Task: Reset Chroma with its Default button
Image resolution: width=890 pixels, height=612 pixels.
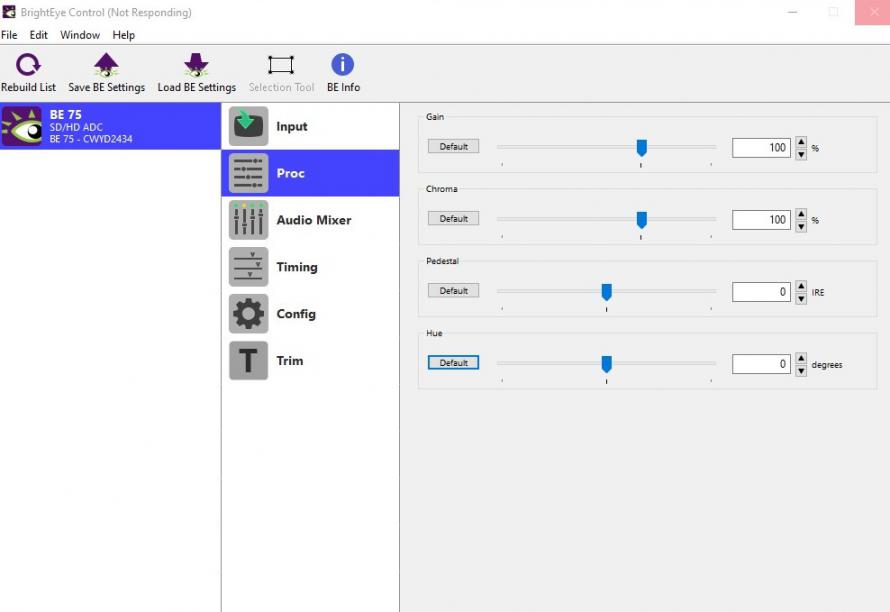Action: pos(454,219)
